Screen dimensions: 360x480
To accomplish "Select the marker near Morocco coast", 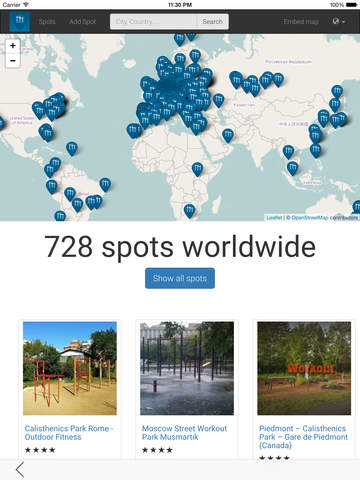I will pyautogui.click(x=133, y=131).
